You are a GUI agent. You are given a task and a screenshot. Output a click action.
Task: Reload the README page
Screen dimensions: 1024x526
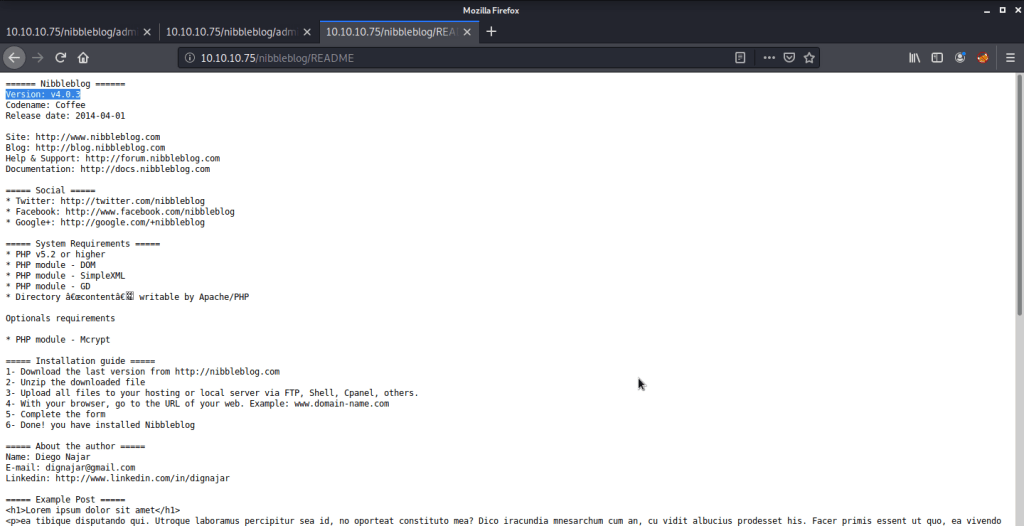tap(61, 58)
